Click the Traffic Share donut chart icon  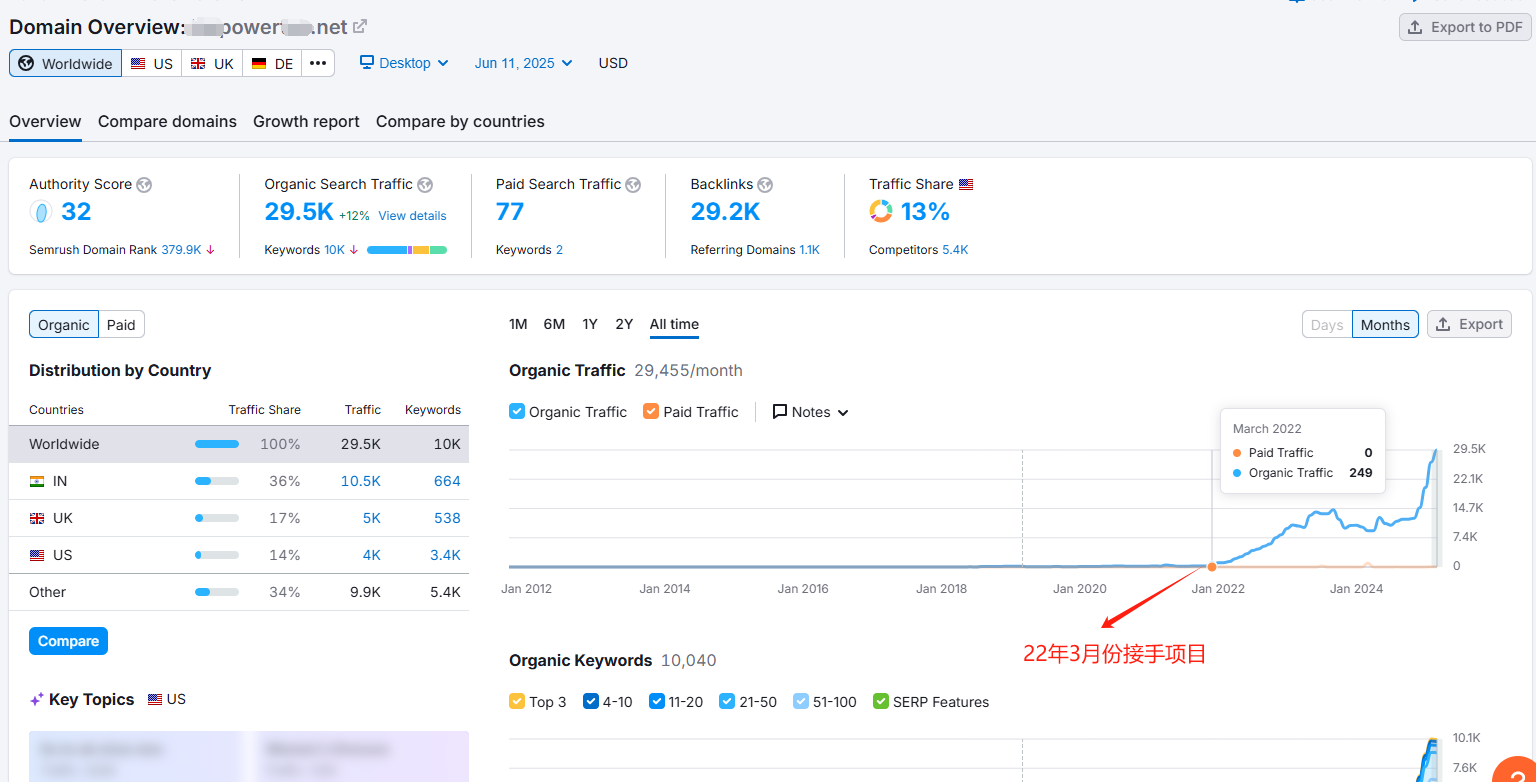881,212
